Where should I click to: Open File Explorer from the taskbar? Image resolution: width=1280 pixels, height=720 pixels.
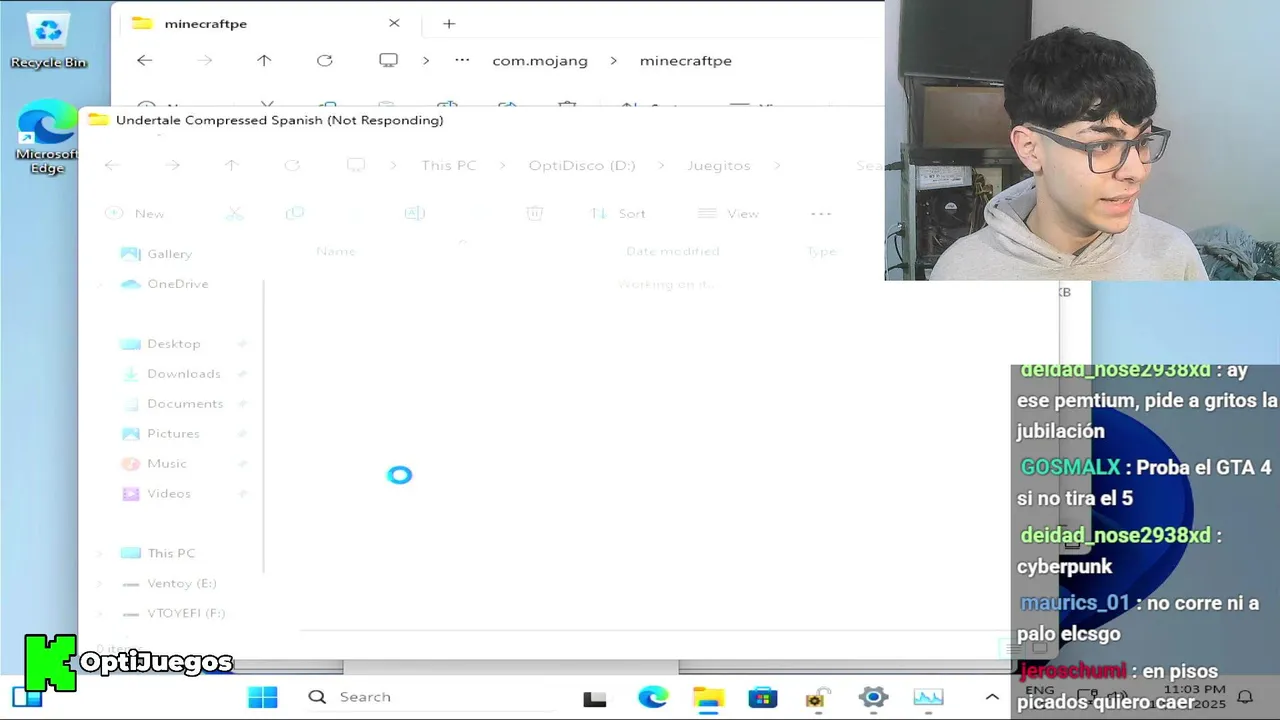pos(708,697)
